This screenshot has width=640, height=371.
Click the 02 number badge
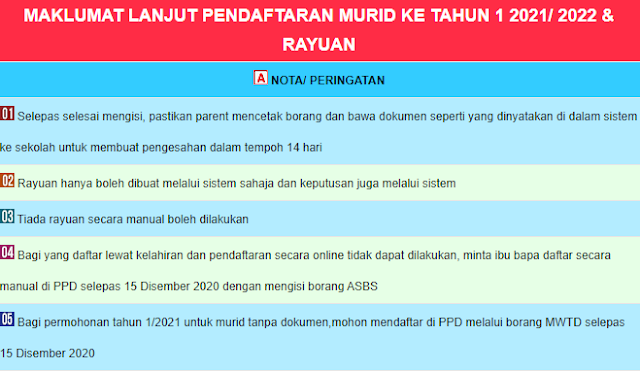(7, 180)
